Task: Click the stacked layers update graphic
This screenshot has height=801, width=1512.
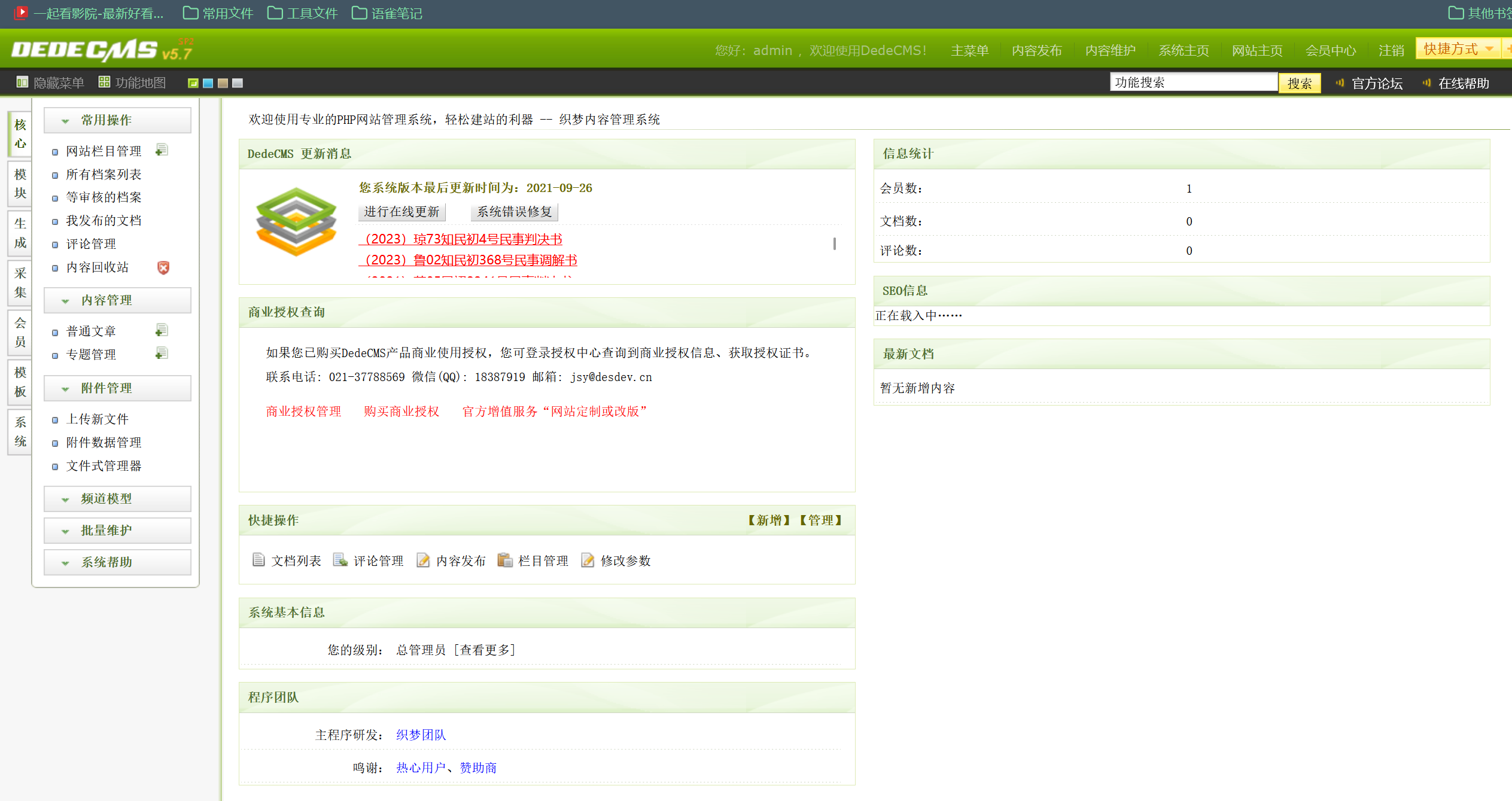Action: [x=296, y=221]
